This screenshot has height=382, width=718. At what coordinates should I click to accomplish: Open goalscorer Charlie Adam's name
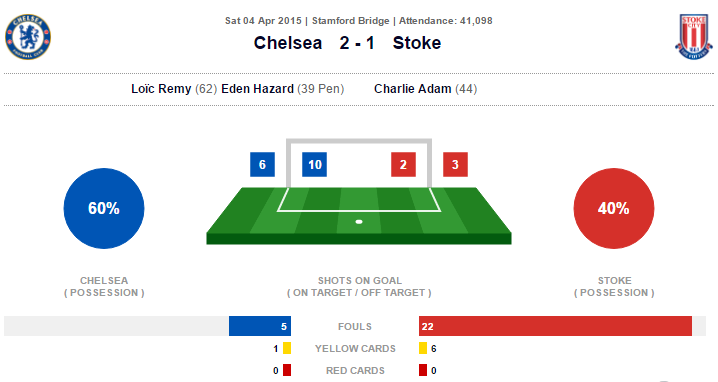pos(413,88)
